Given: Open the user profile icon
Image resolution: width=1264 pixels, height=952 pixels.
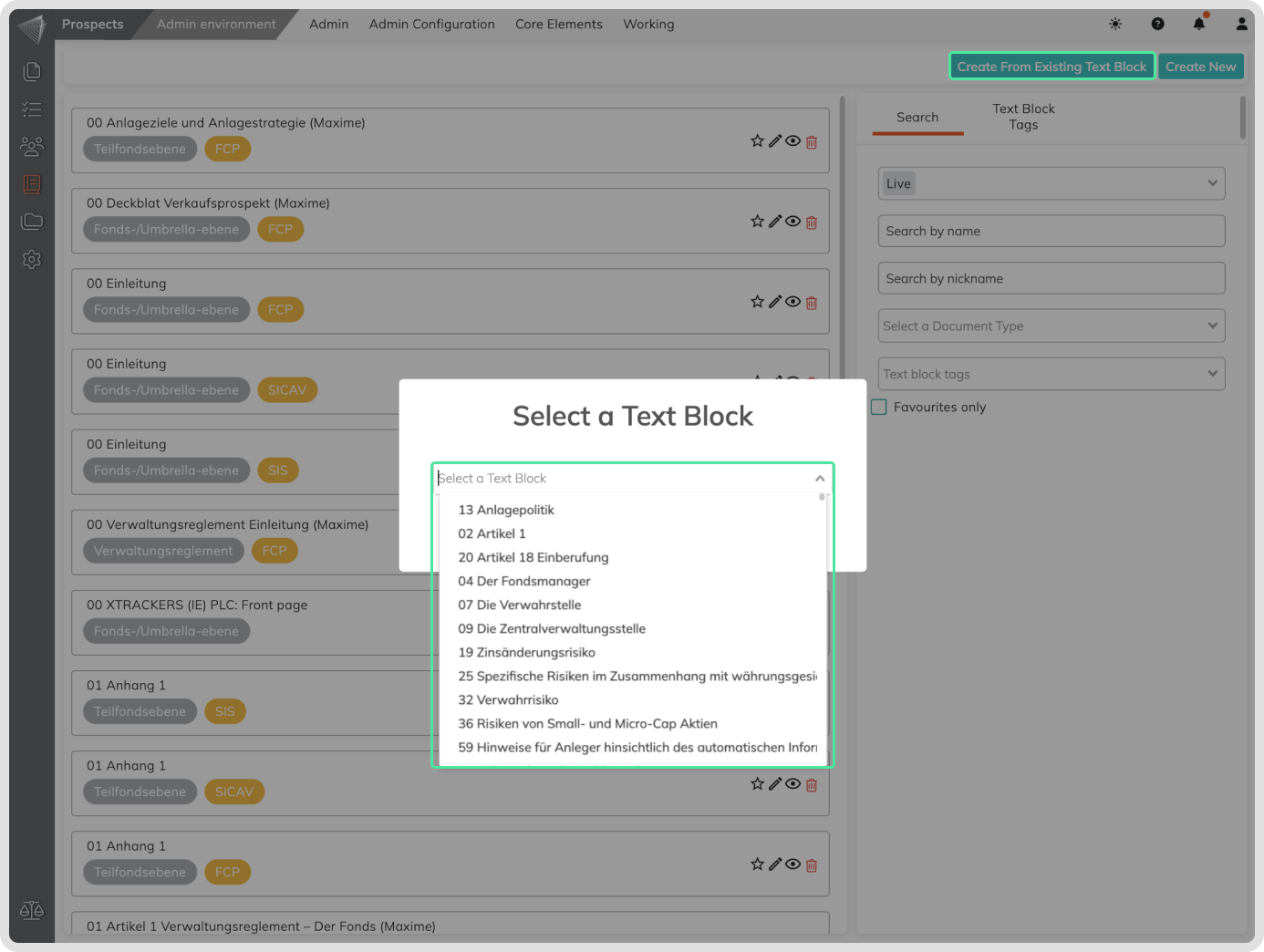Looking at the screenshot, I should click(x=1241, y=24).
